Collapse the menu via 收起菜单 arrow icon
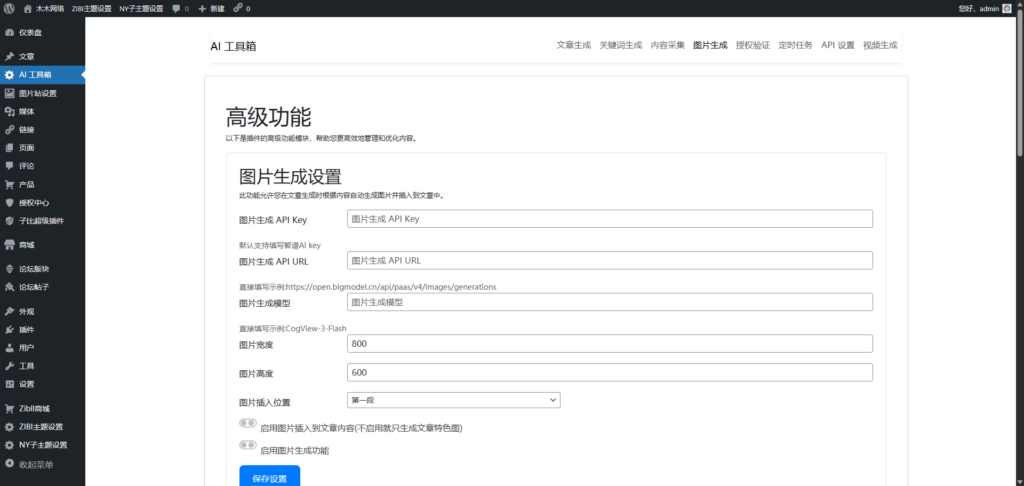This screenshot has width=1024, height=486. click(9, 464)
